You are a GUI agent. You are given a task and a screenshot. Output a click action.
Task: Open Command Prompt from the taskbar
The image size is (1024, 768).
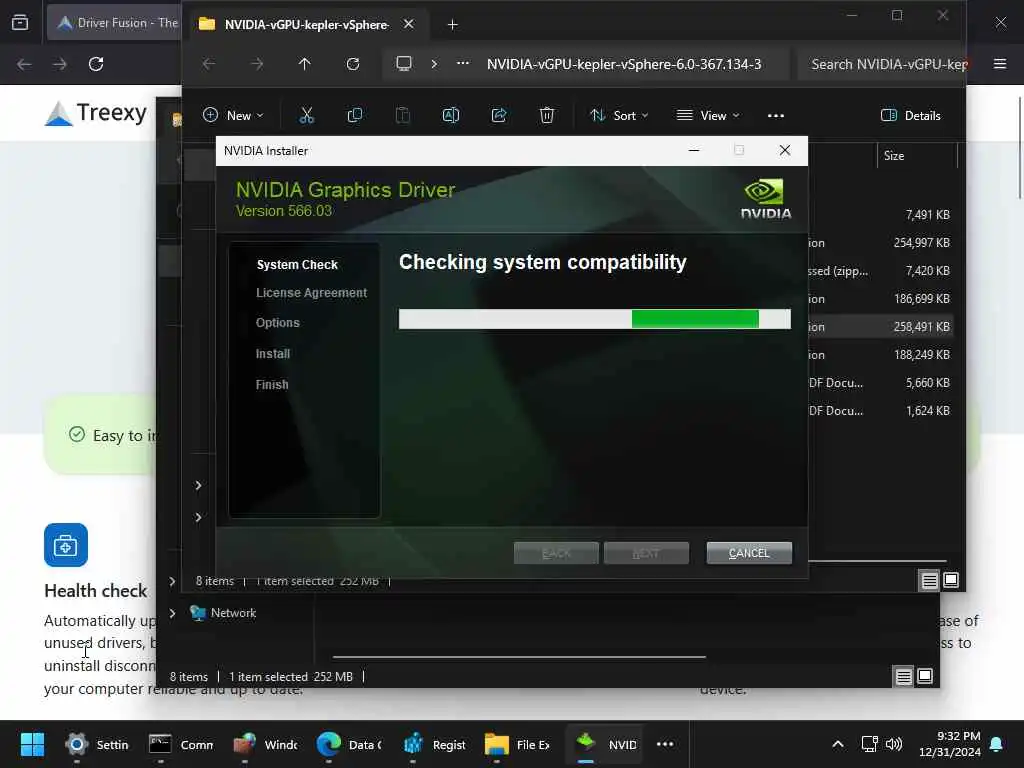[x=181, y=744]
